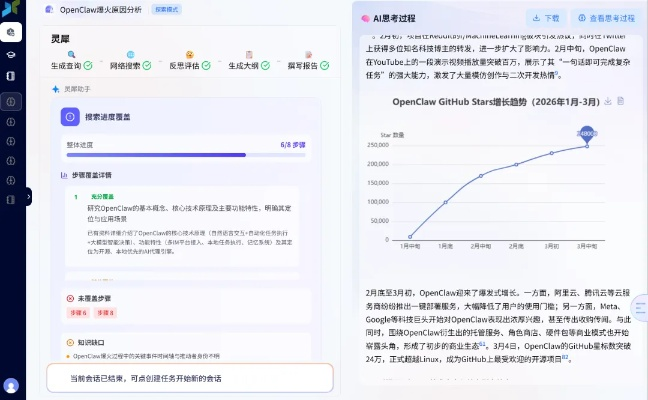Click the Star 数量 axis label

pos(392,135)
